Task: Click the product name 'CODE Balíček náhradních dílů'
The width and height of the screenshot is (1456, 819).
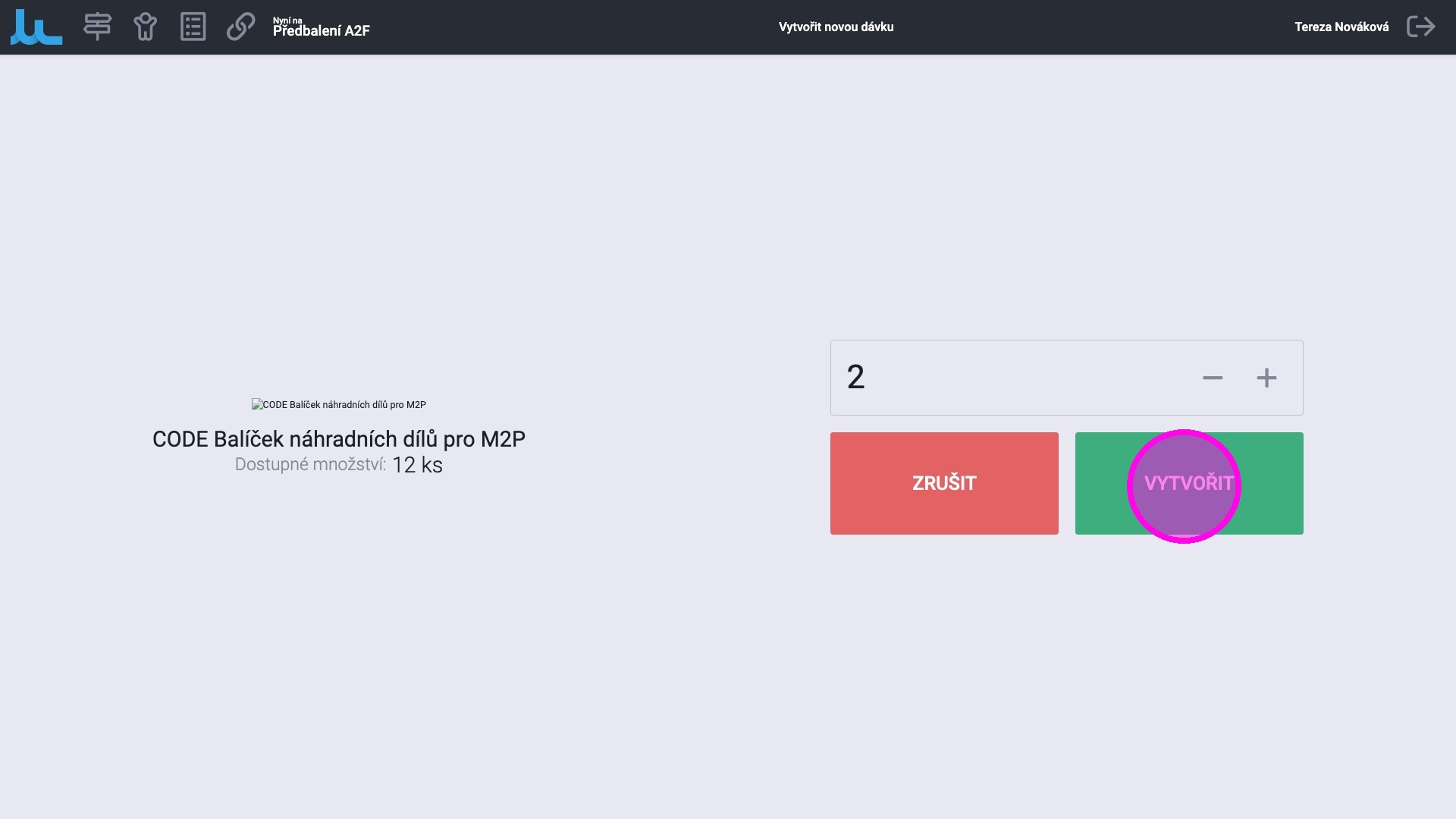Action: tap(338, 439)
